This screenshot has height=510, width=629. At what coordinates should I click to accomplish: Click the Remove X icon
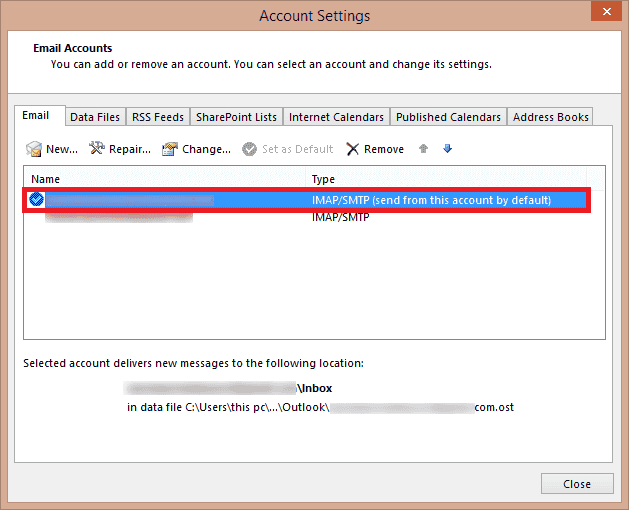[353, 149]
